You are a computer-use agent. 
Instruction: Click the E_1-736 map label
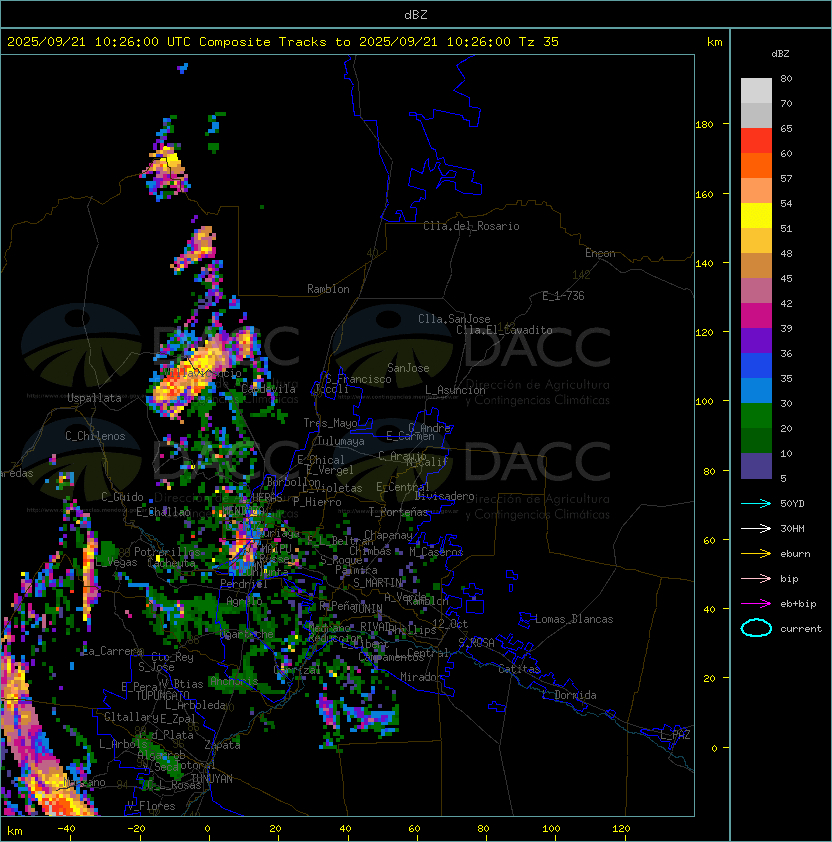pos(563,296)
